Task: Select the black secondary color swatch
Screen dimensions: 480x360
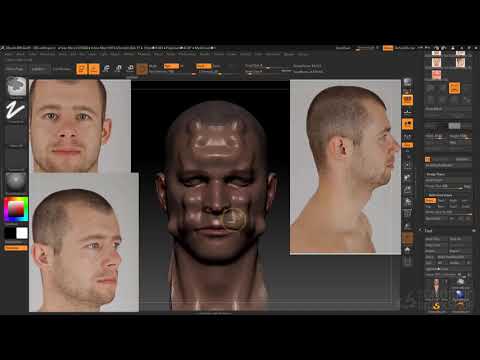Action: coord(10,233)
